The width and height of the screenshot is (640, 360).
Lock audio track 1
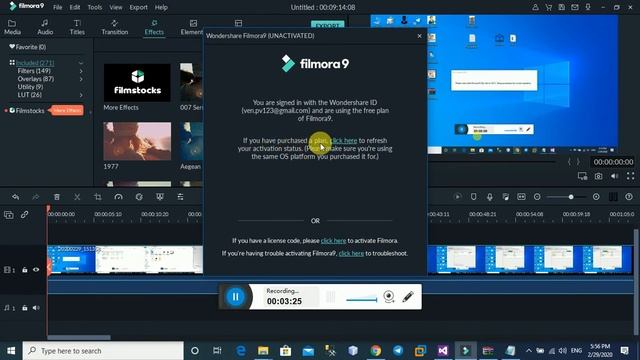pyautogui.click(x=25, y=308)
